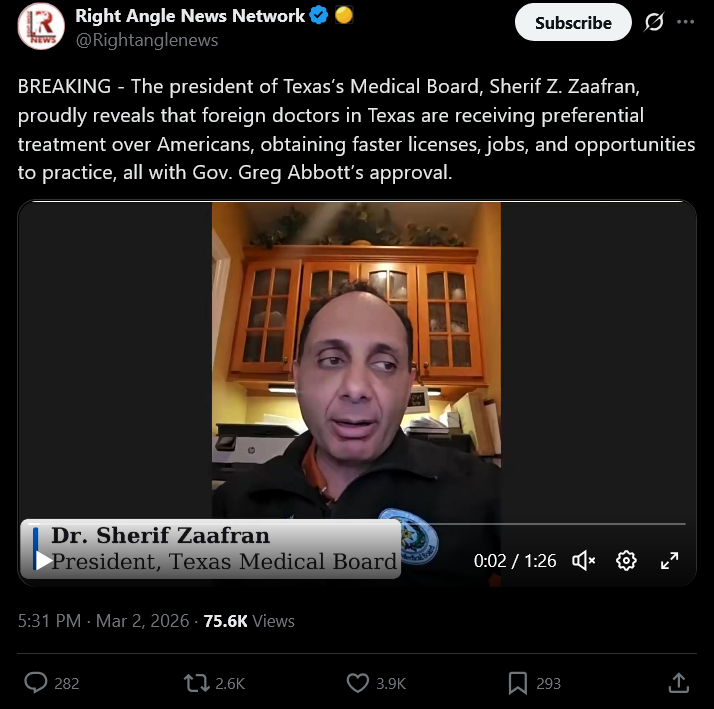Open video settings gear menu
The image size is (714, 709).
coord(626,561)
